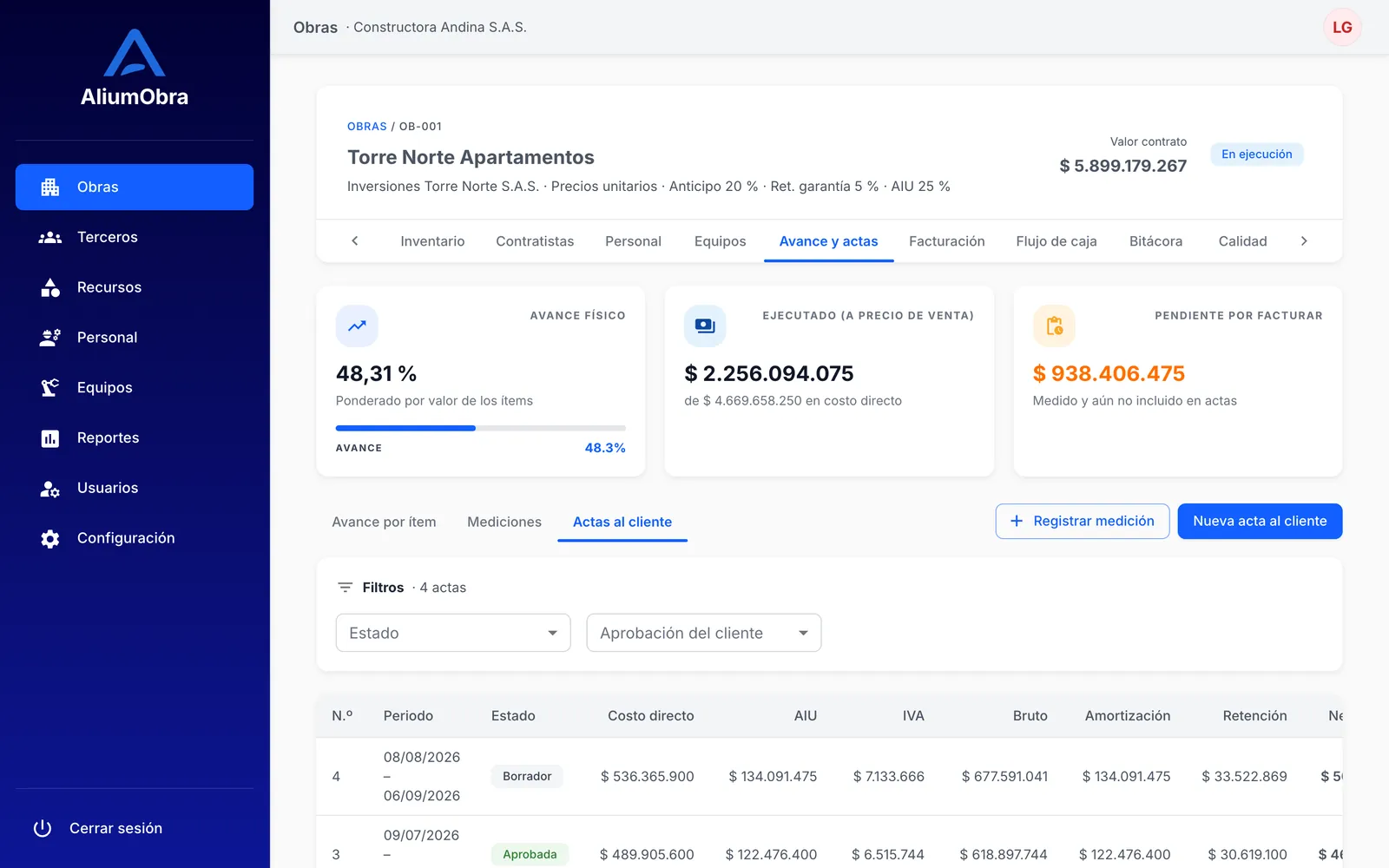Image resolution: width=1389 pixels, height=868 pixels.
Task: Open the Inventario tab
Action: (432, 241)
